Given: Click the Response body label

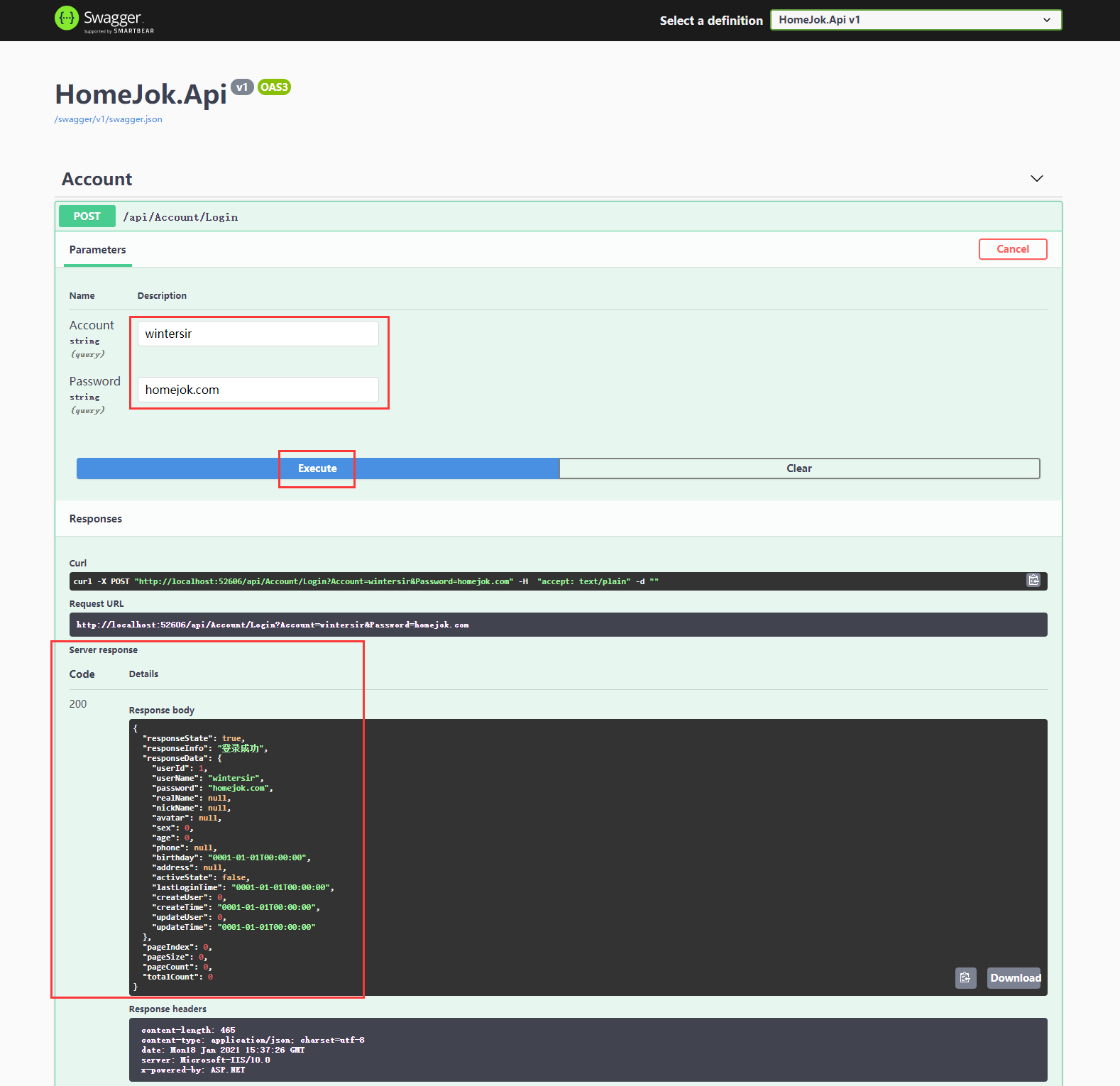Looking at the screenshot, I should click(162, 710).
